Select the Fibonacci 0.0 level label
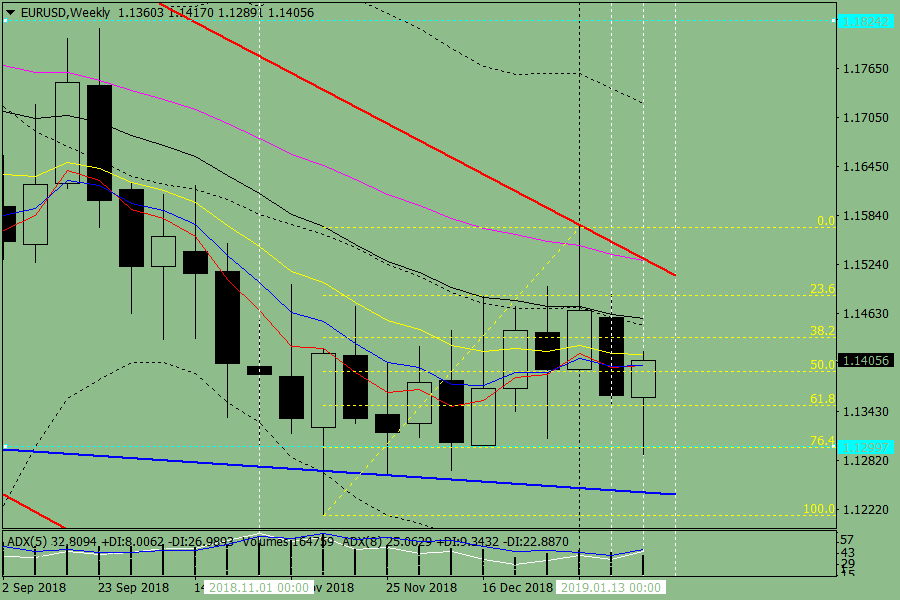 click(826, 221)
